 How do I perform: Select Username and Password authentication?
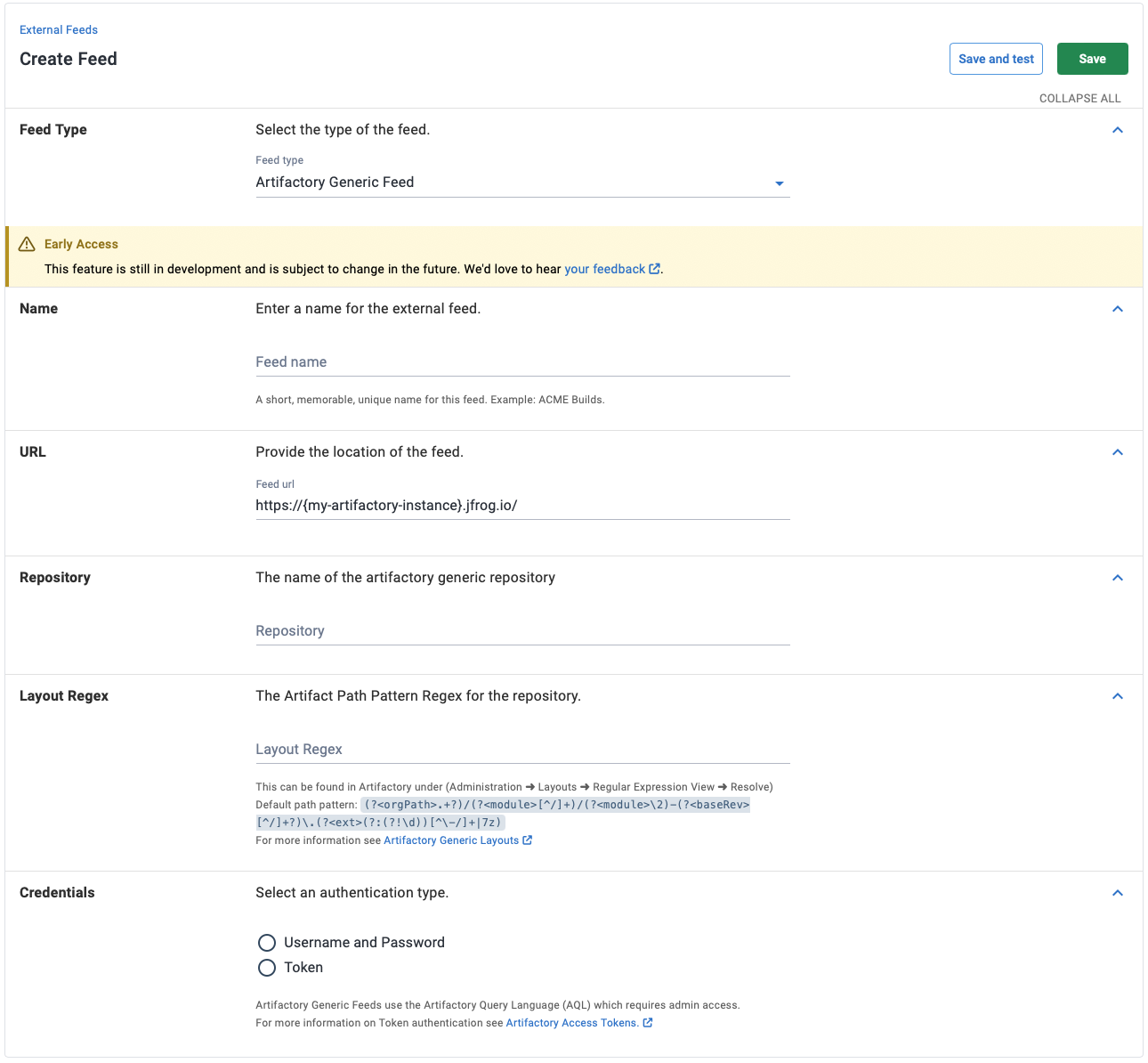click(267, 943)
